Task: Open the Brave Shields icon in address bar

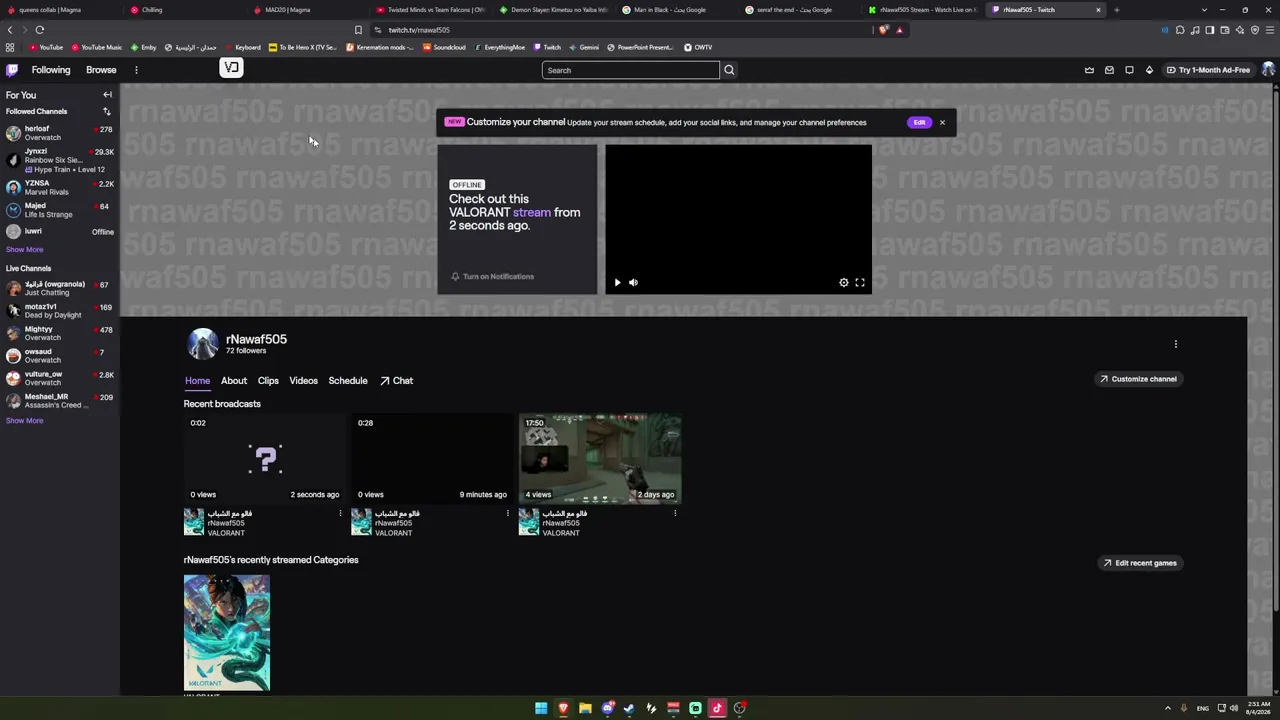Action: [x=883, y=30]
